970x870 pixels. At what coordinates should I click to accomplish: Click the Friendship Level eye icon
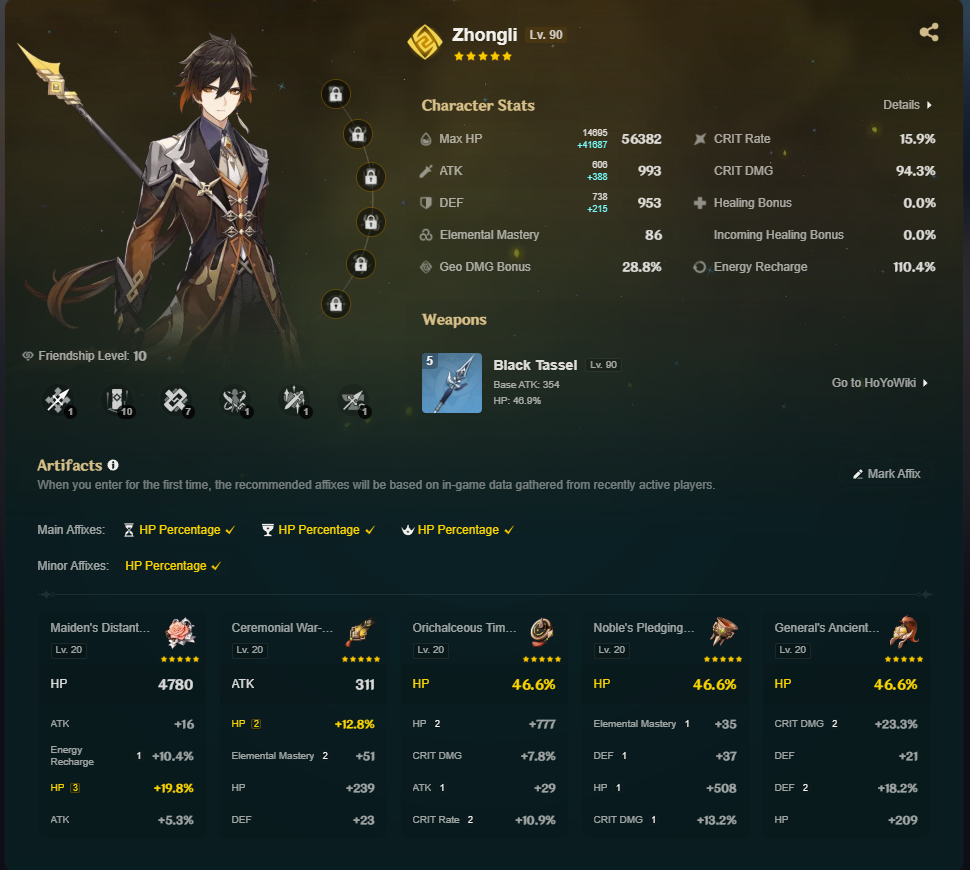28,356
